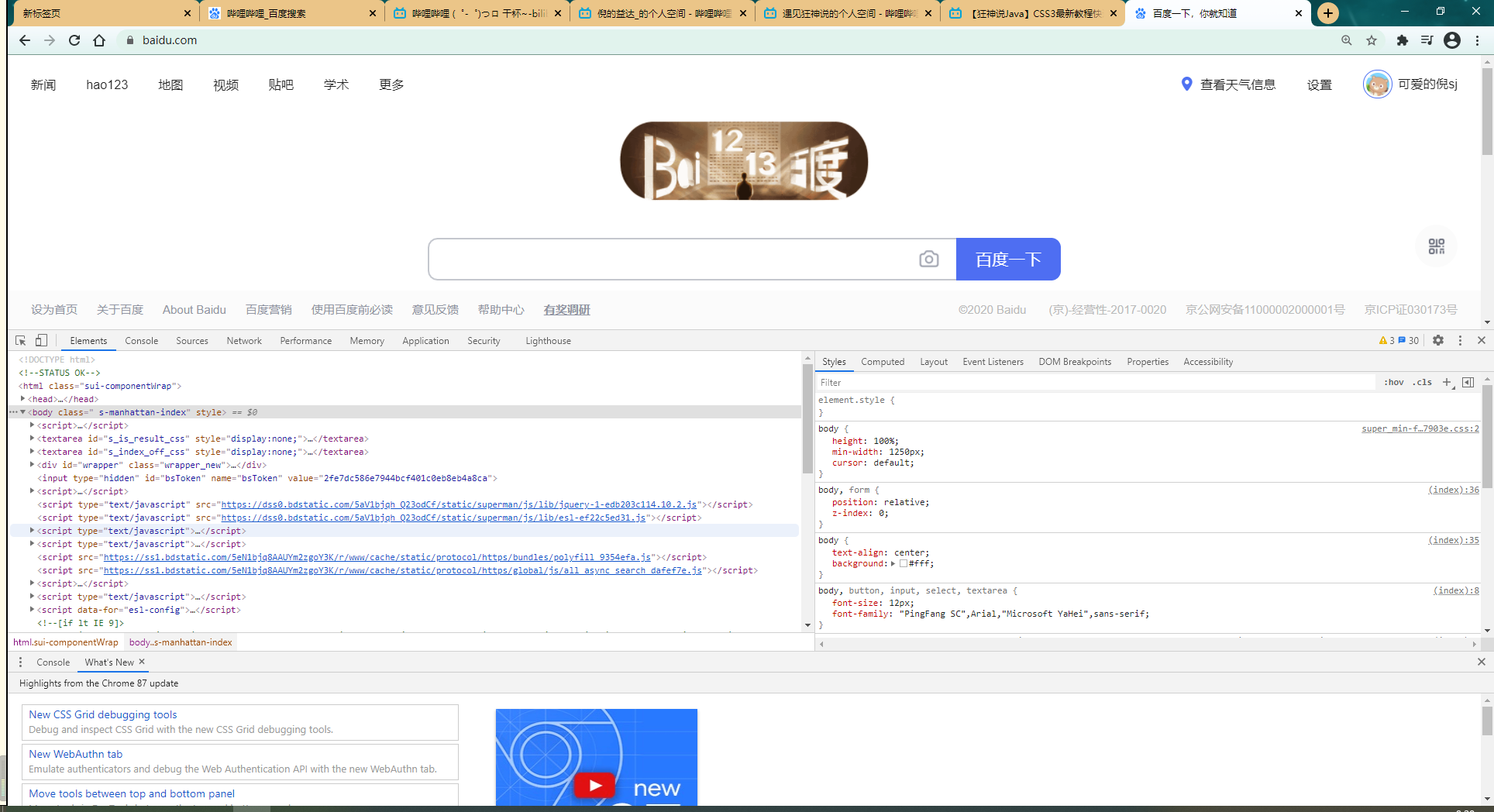The image size is (1494, 812).
Task: Collapse the body element node
Action: point(22,412)
